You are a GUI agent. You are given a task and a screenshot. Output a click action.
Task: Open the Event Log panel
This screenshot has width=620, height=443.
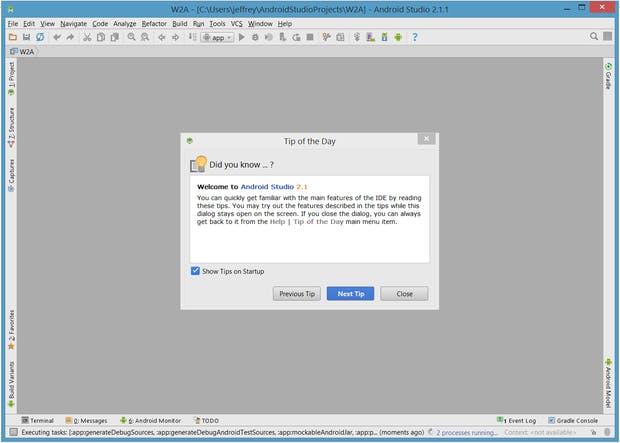point(517,421)
